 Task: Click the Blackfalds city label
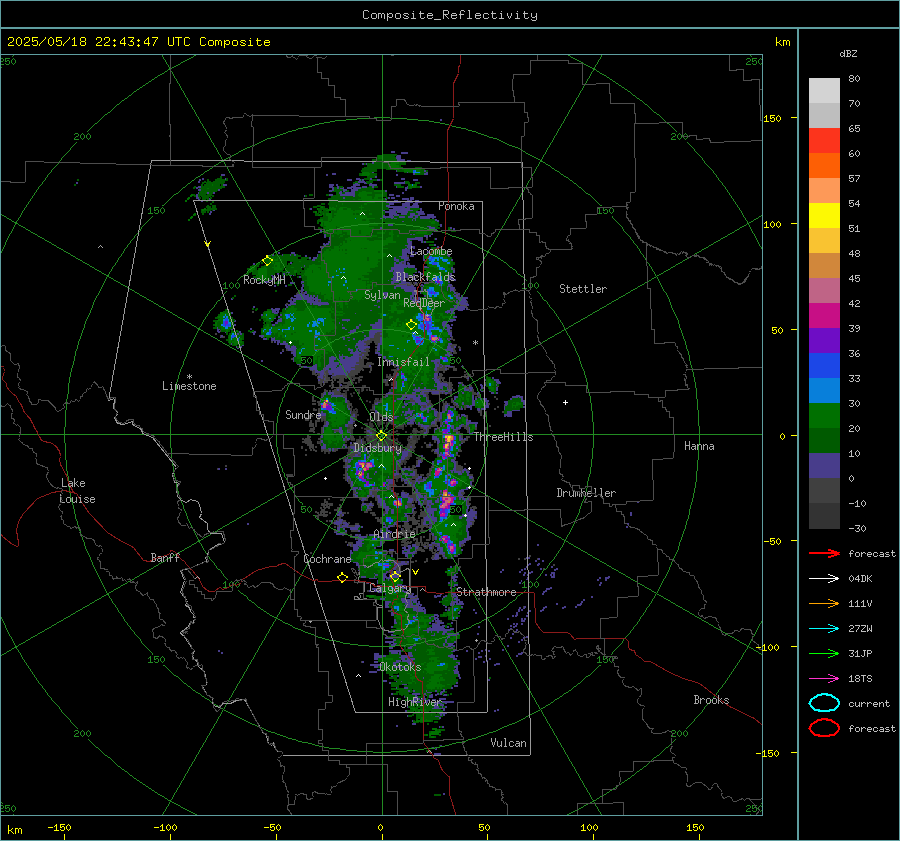(425, 277)
